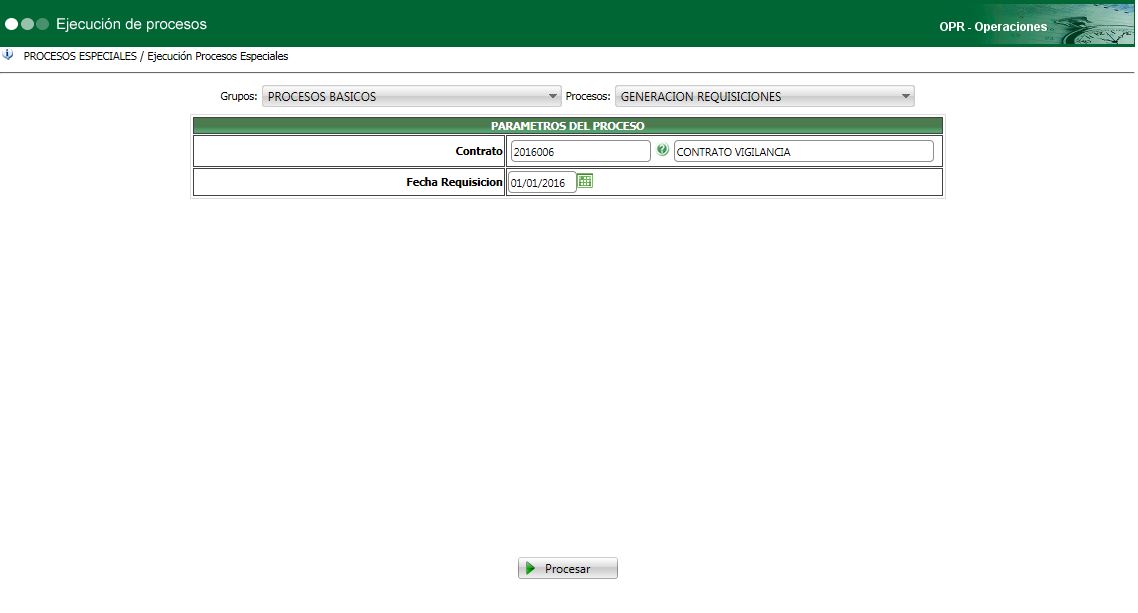
Task: Click the Procesar button
Action: pyautogui.click(x=568, y=569)
